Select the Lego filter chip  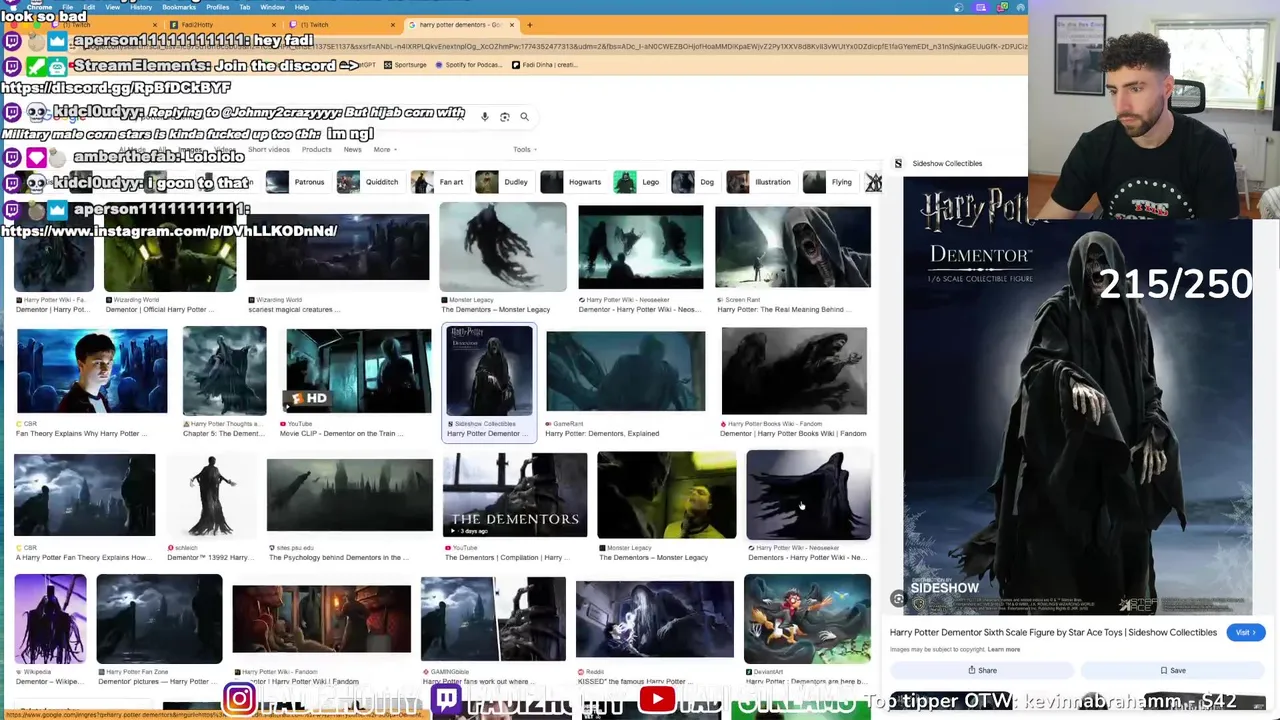coord(637,182)
